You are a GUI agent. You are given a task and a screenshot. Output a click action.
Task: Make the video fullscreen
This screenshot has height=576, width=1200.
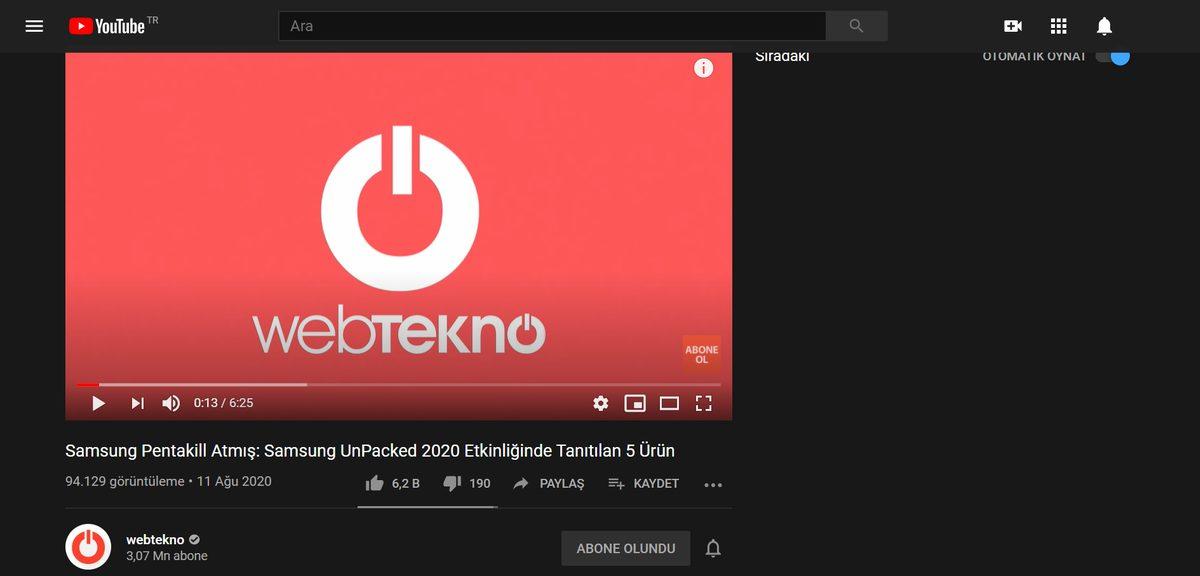click(x=703, y=403)
